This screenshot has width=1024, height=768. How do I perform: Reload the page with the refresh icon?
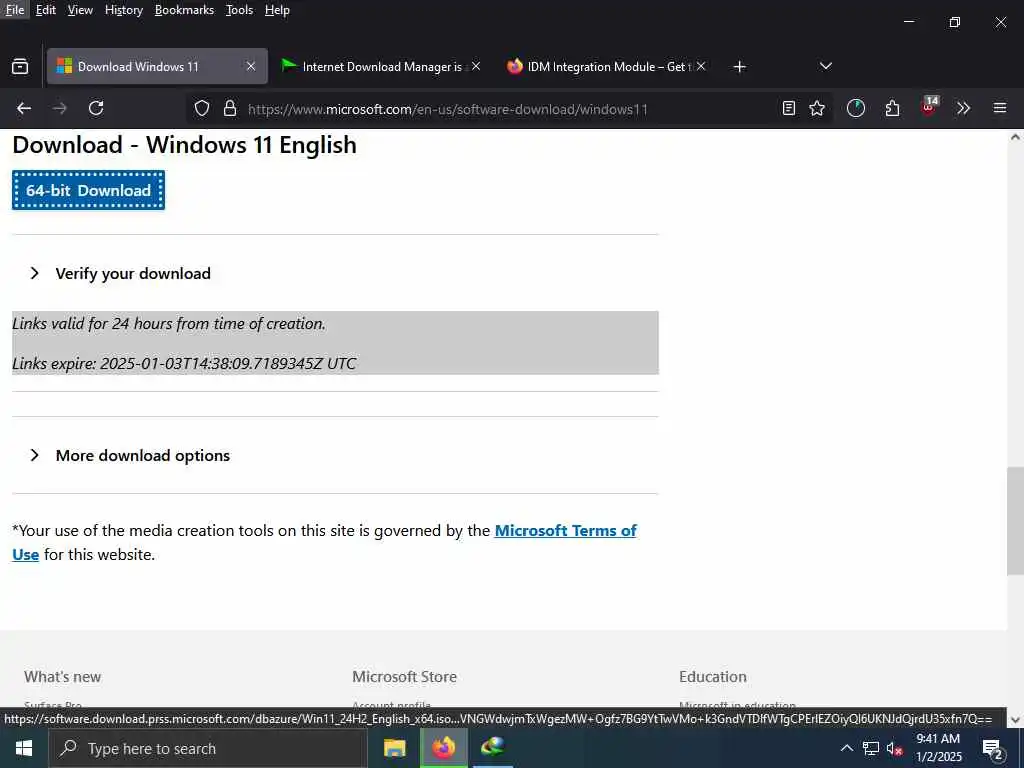(x=96, y=108)
